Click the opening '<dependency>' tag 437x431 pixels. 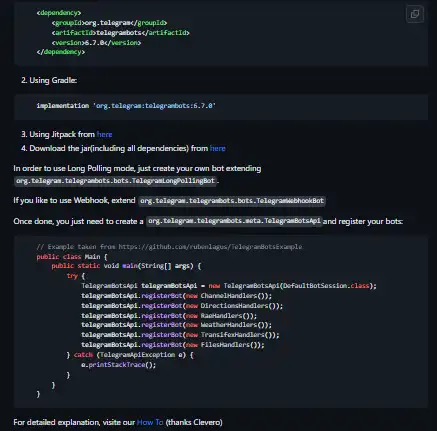point(59,13)
